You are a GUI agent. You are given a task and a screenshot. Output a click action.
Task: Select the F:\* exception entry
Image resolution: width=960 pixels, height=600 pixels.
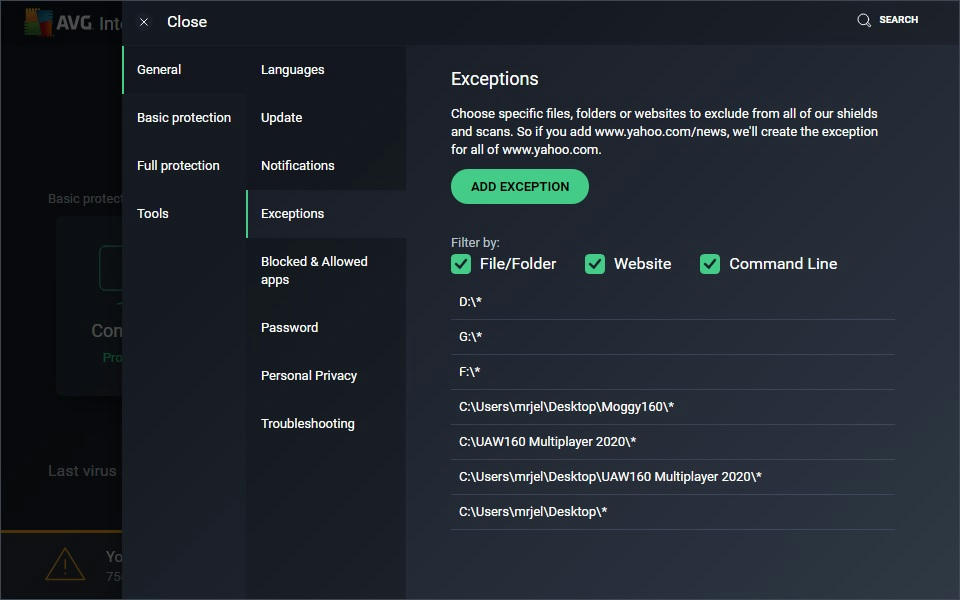tap(673, 372)
